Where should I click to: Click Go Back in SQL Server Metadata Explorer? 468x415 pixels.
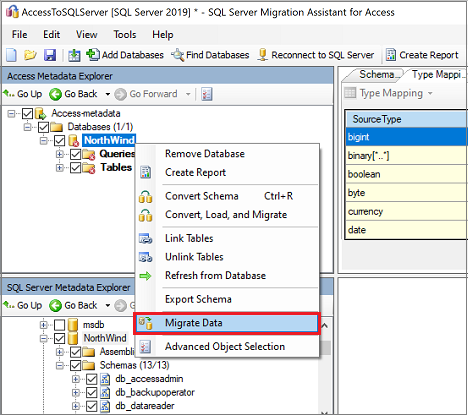(73, 305)
